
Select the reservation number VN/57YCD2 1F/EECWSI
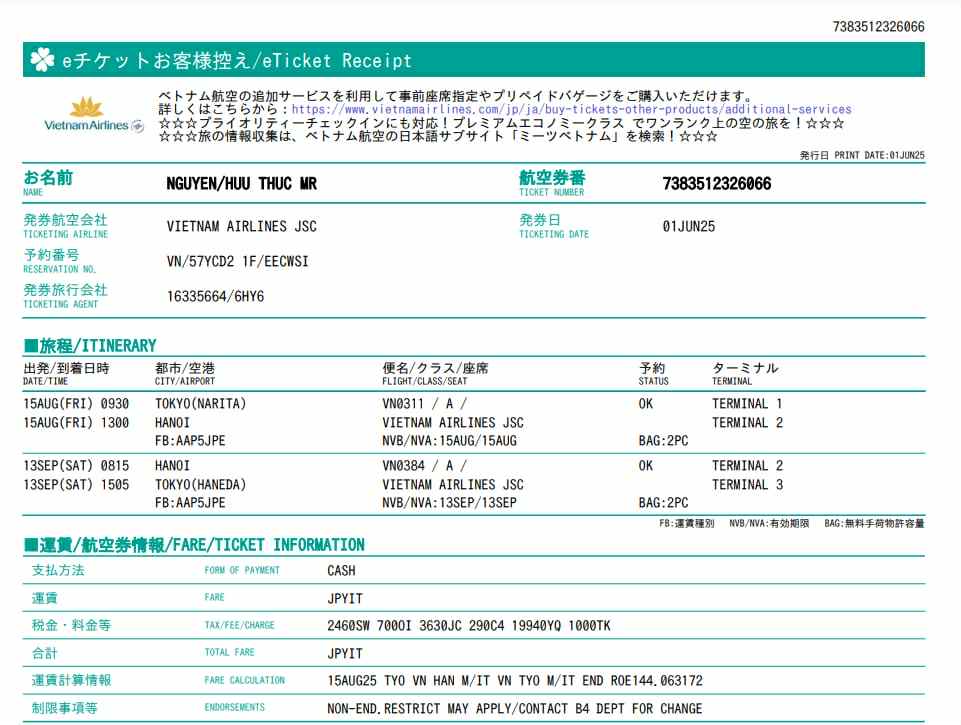[238, 261]
